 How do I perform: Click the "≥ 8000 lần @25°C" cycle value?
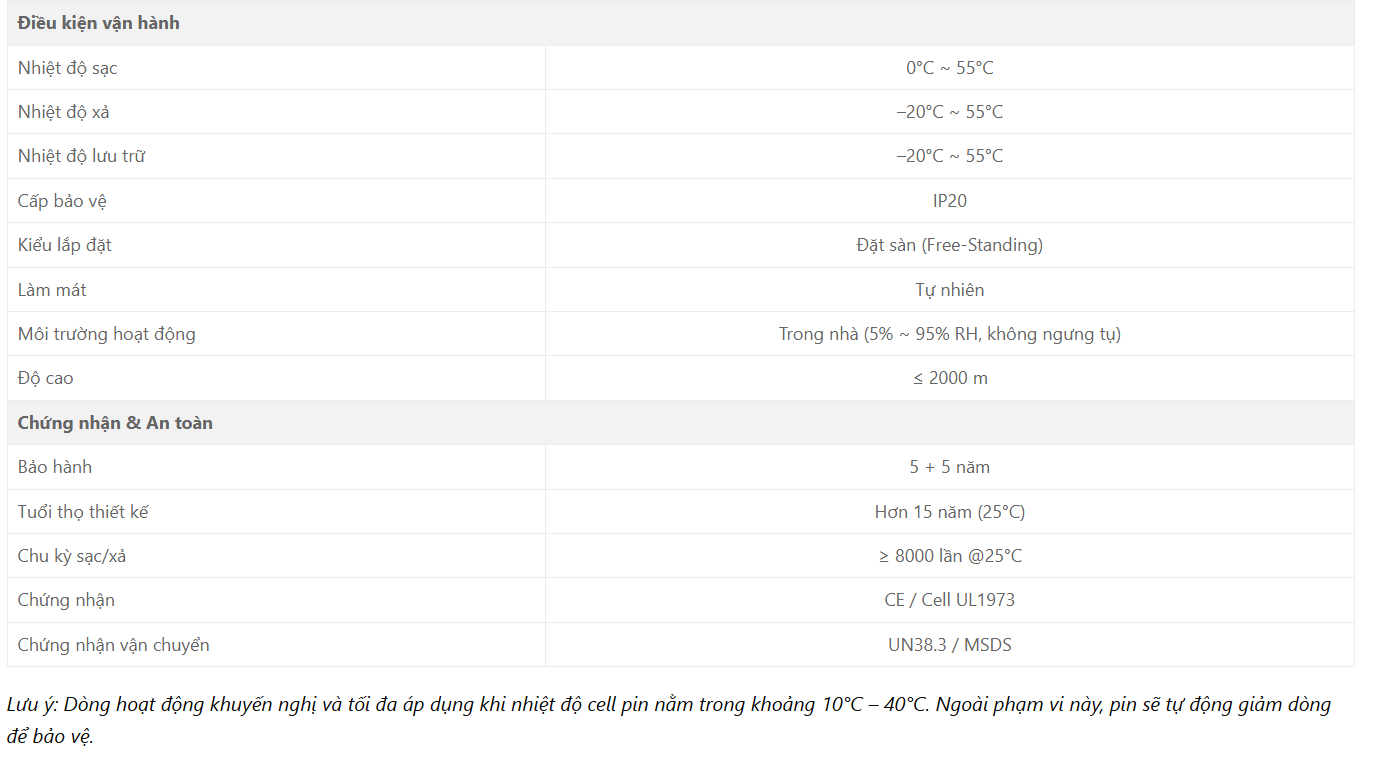949,556
